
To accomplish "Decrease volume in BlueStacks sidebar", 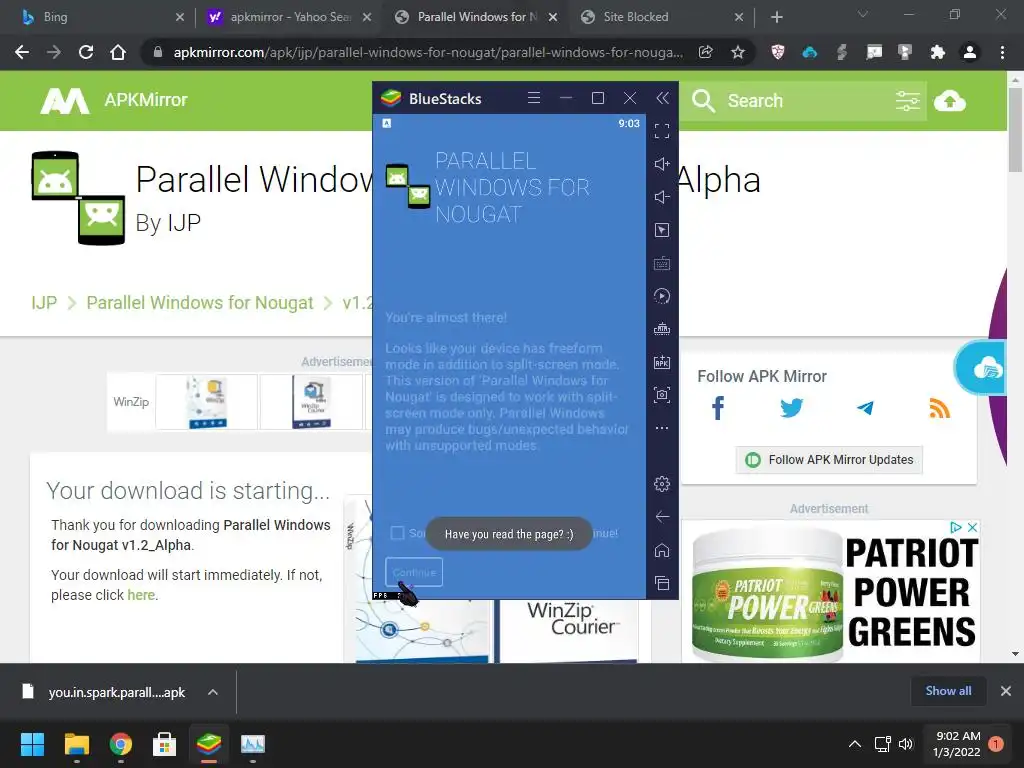I will click(x=662, y=197).
